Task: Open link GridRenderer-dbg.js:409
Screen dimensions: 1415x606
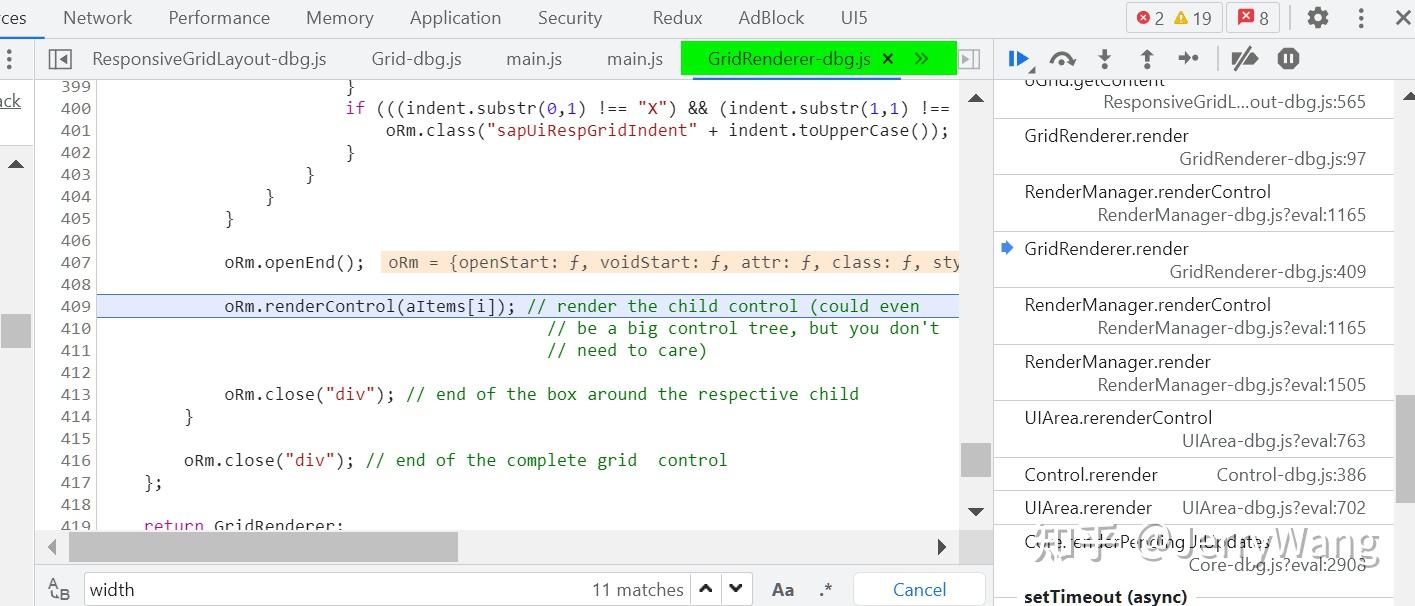Action: pos(1267,271)
